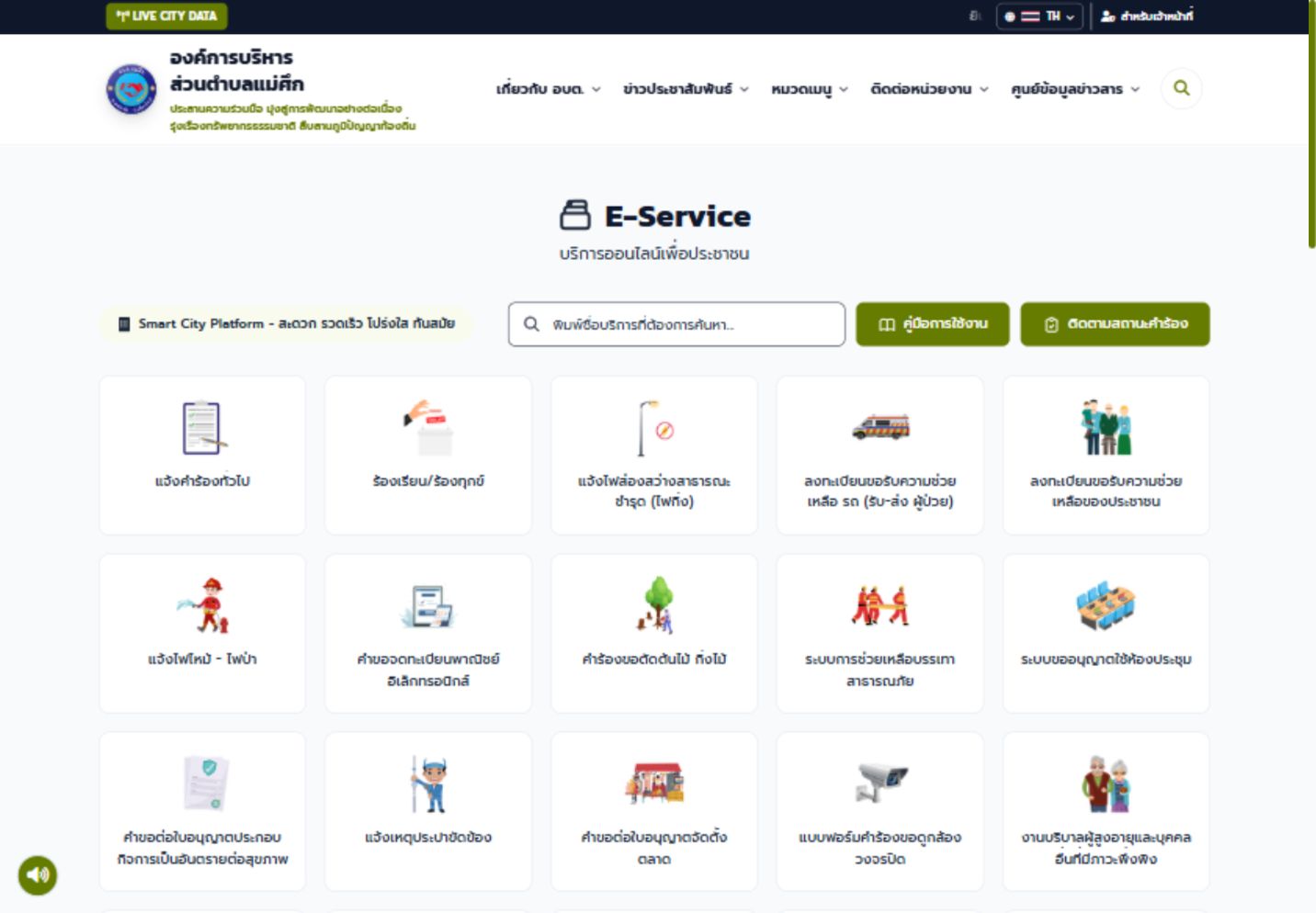The image size is (1316, 913).
Task: Select the health-hazard business licence renewal icon
Action: tap(205, 783)
